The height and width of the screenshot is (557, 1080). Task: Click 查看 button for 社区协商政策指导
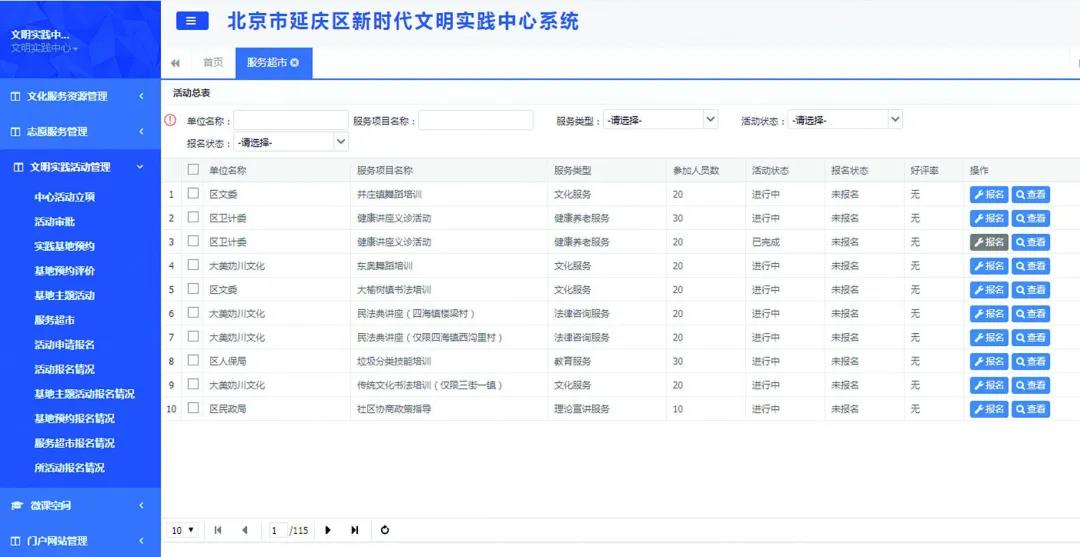point(1030,409)
